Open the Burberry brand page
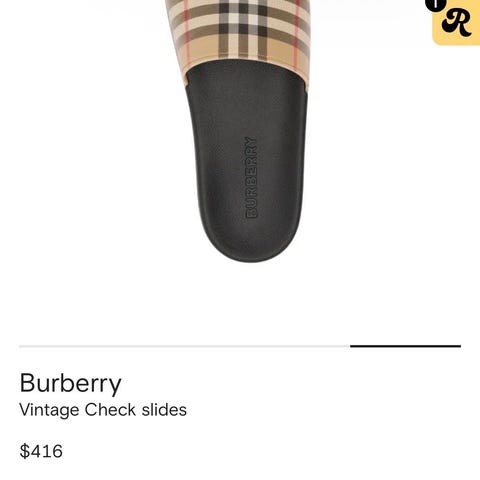Image resolution: width=480 pixels, height=480 pixels. pyautogui.click(x=70, y=383)
